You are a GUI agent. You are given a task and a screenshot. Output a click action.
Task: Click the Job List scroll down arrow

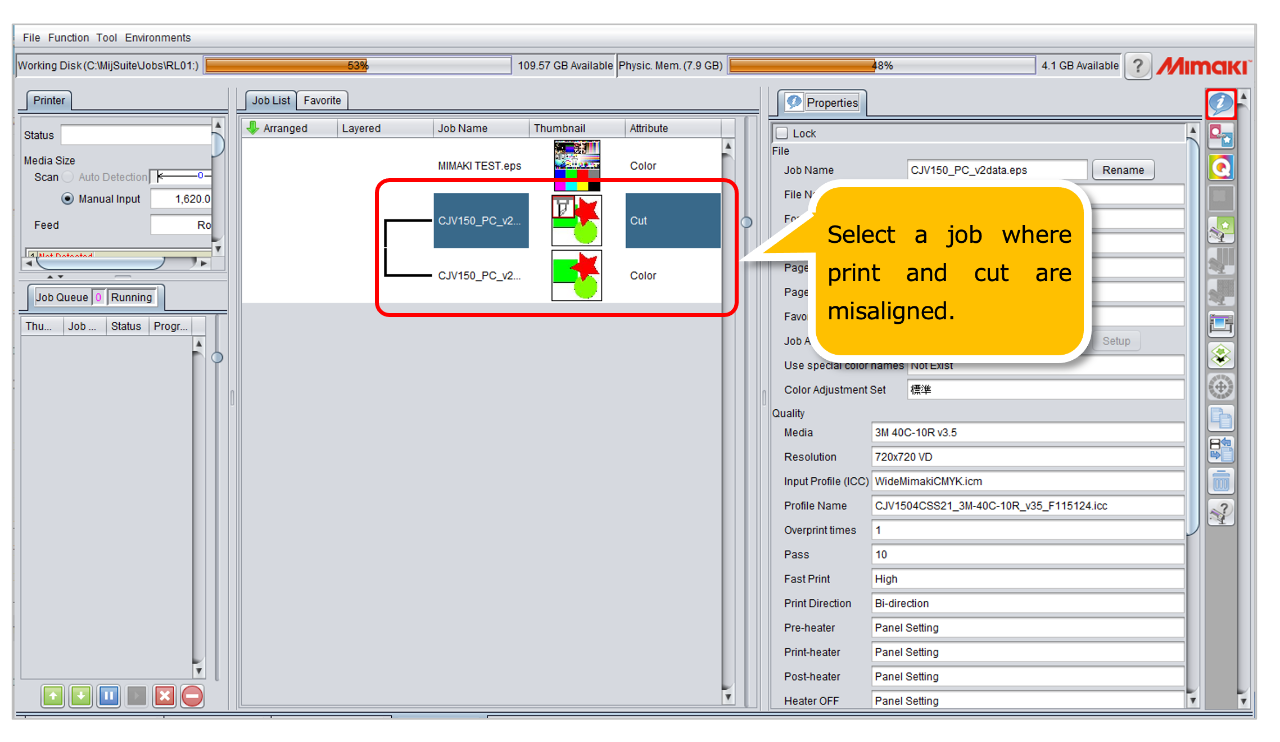(728, 697)
